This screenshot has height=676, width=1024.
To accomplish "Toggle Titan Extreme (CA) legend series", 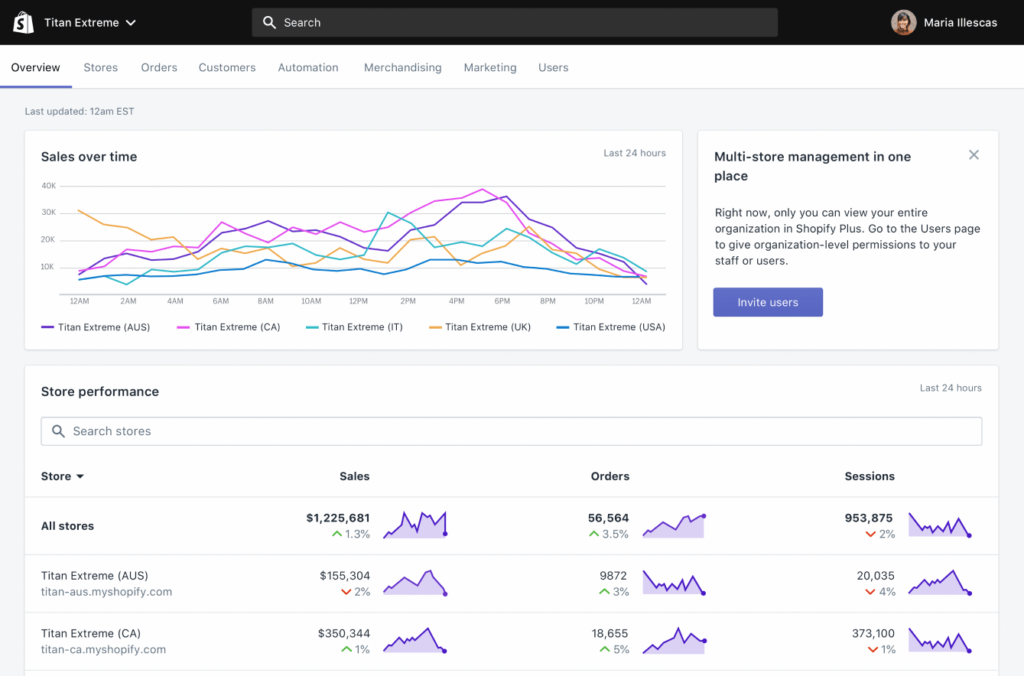I will (232, 327).
